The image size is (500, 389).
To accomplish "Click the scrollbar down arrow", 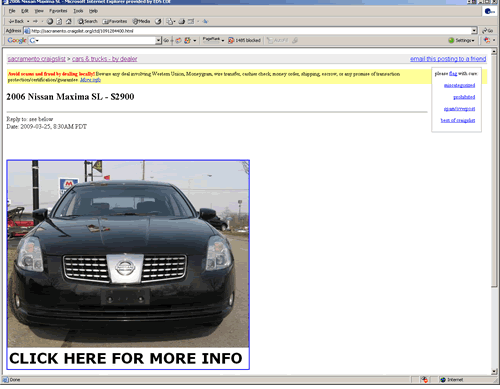I will tap(494, 372).
